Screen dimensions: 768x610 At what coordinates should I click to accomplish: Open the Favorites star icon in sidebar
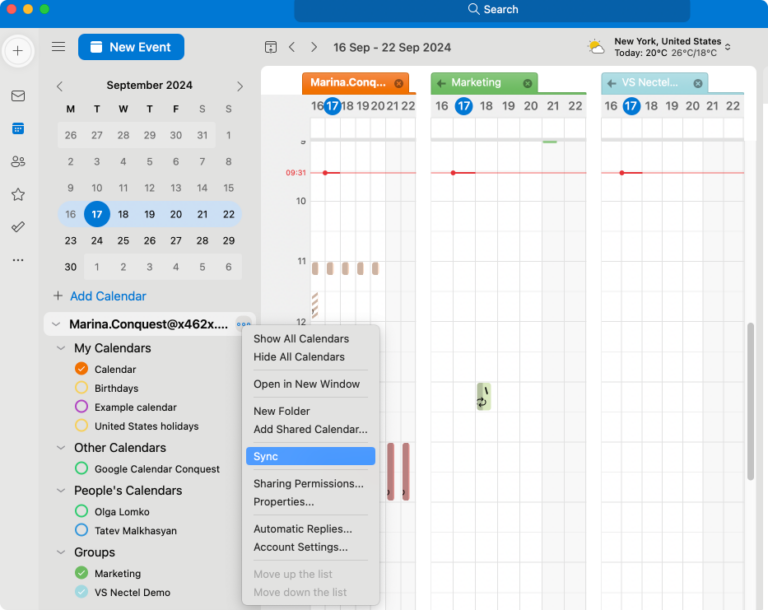point(18,195)
